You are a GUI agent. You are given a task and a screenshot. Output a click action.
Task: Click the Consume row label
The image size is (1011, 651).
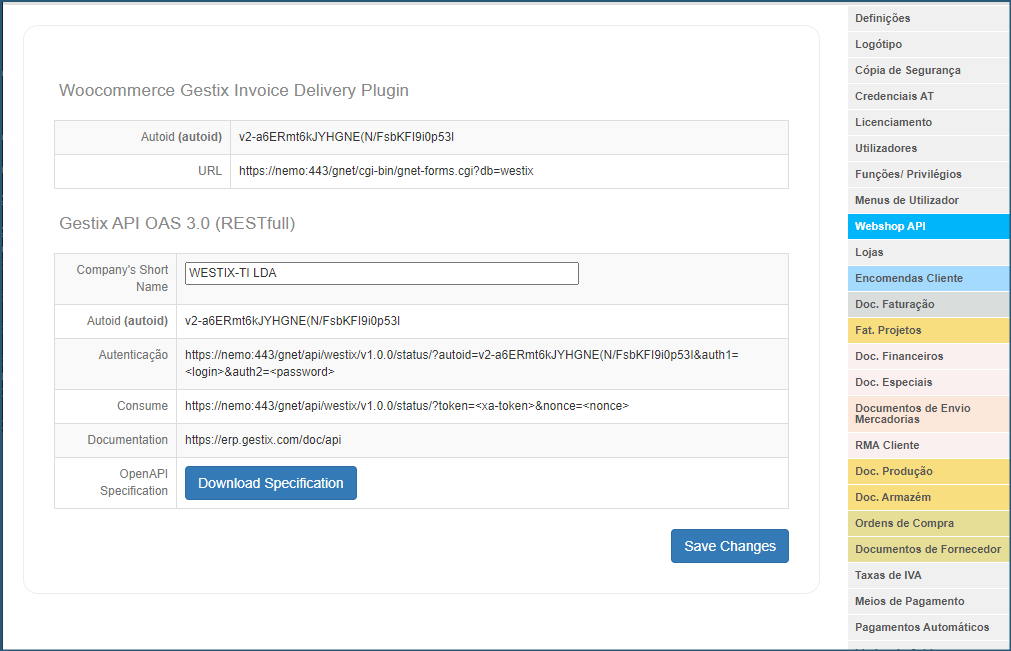tap(142, 406)
